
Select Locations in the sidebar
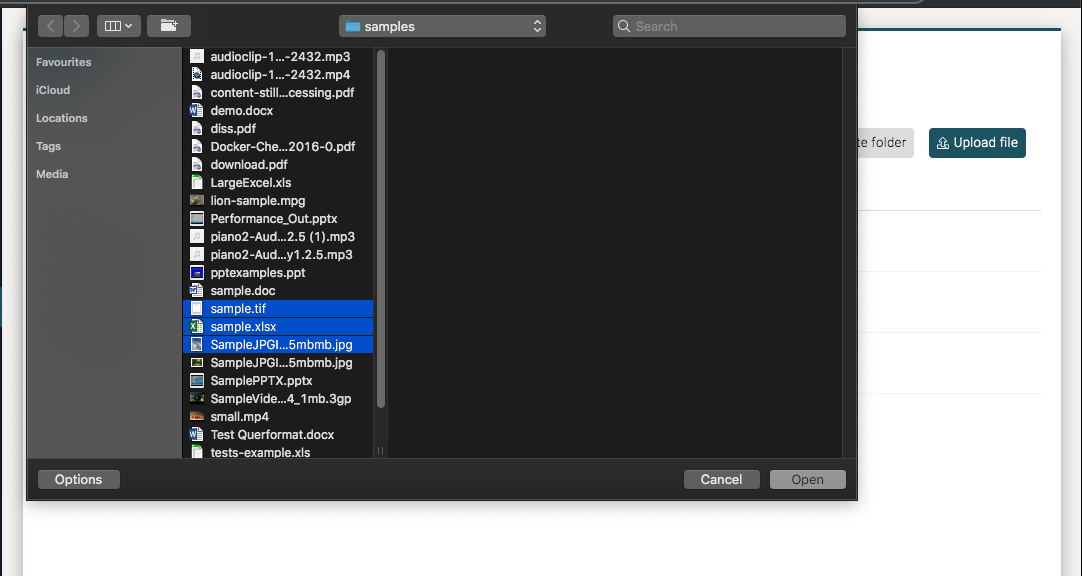(61, 118)
